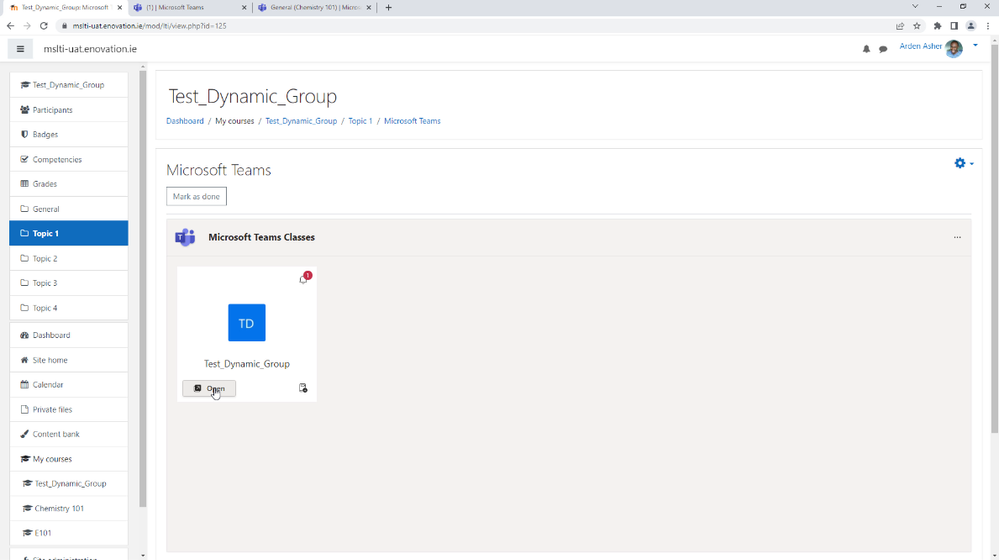Open the activity settings gear menu
This screenshot has height=560, width=999.
coord(963,164)
